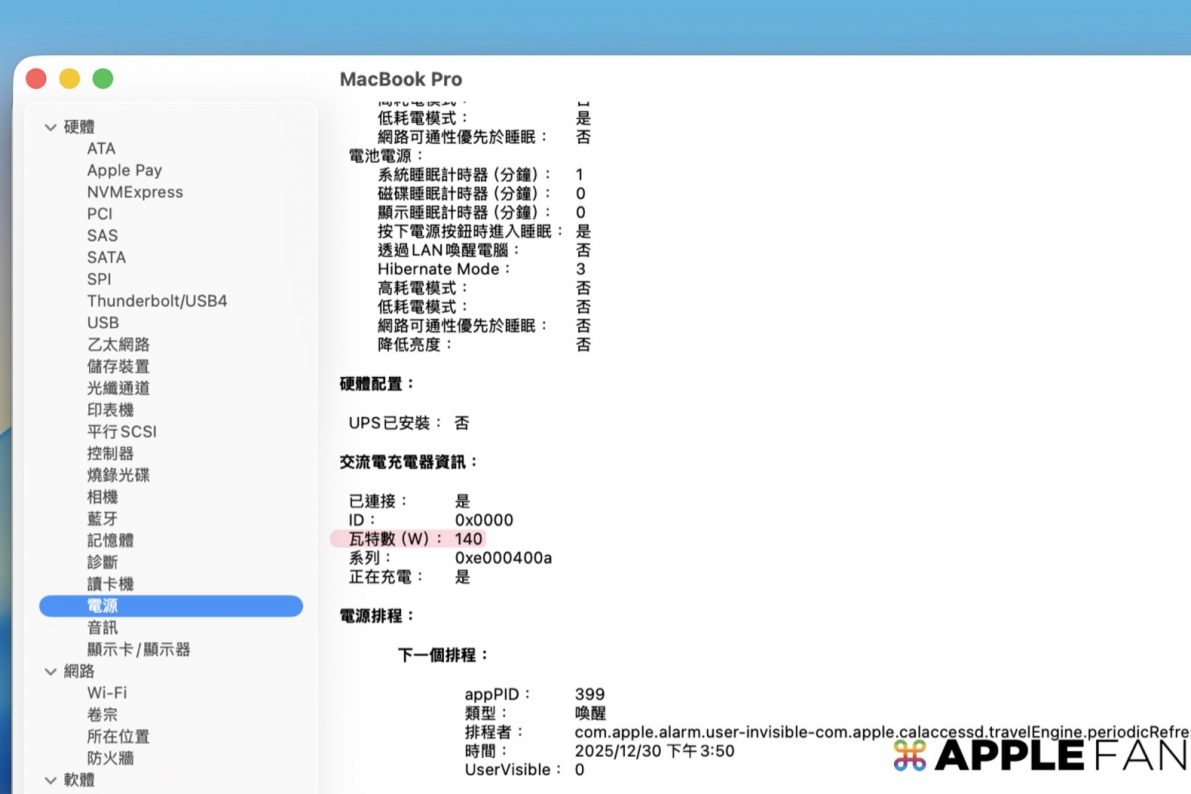Screen dimensions: 1191x794
Task: Open the 防火牆 firewall entry
Action: (109, 758)
